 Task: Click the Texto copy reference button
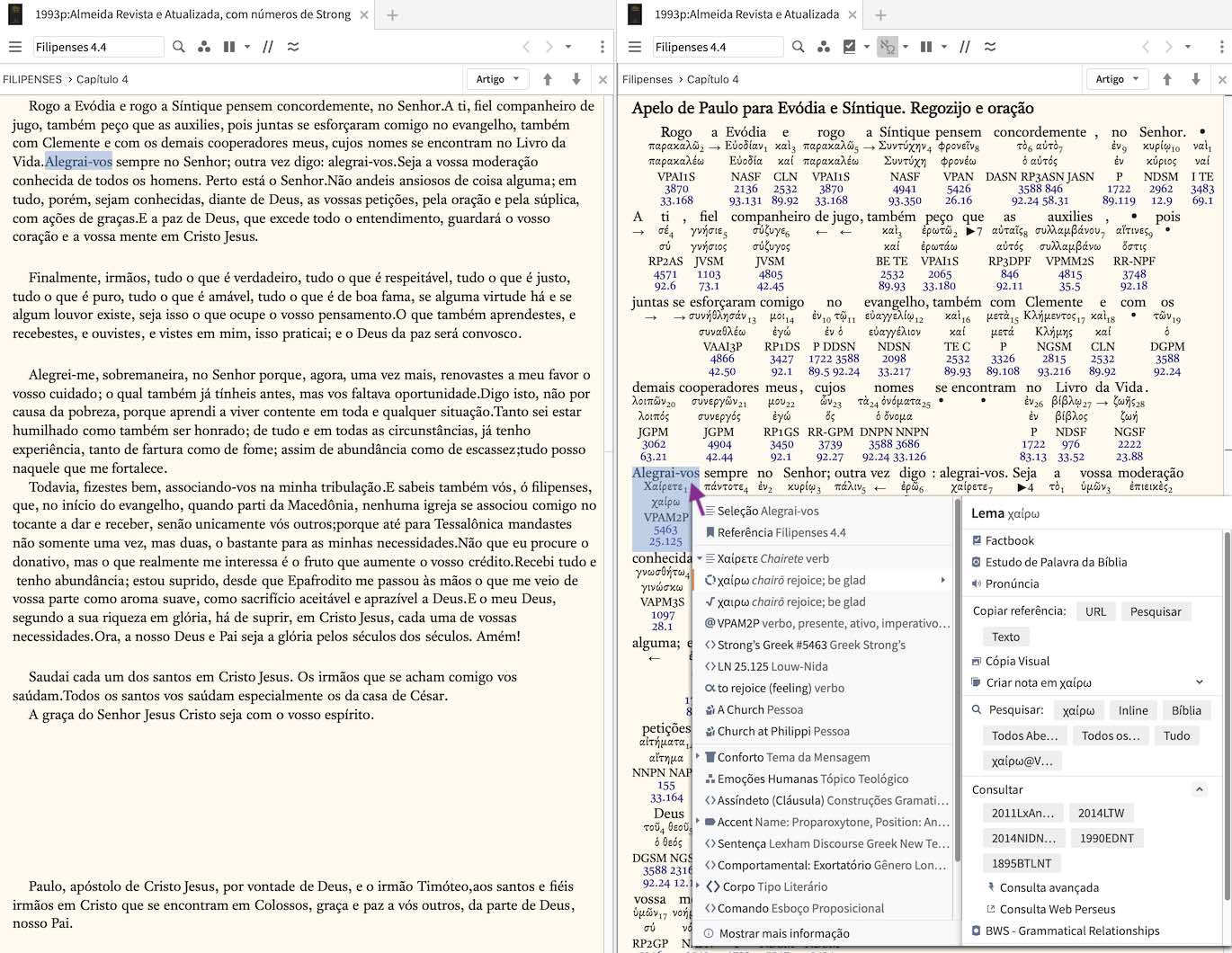click(1005, 637)
